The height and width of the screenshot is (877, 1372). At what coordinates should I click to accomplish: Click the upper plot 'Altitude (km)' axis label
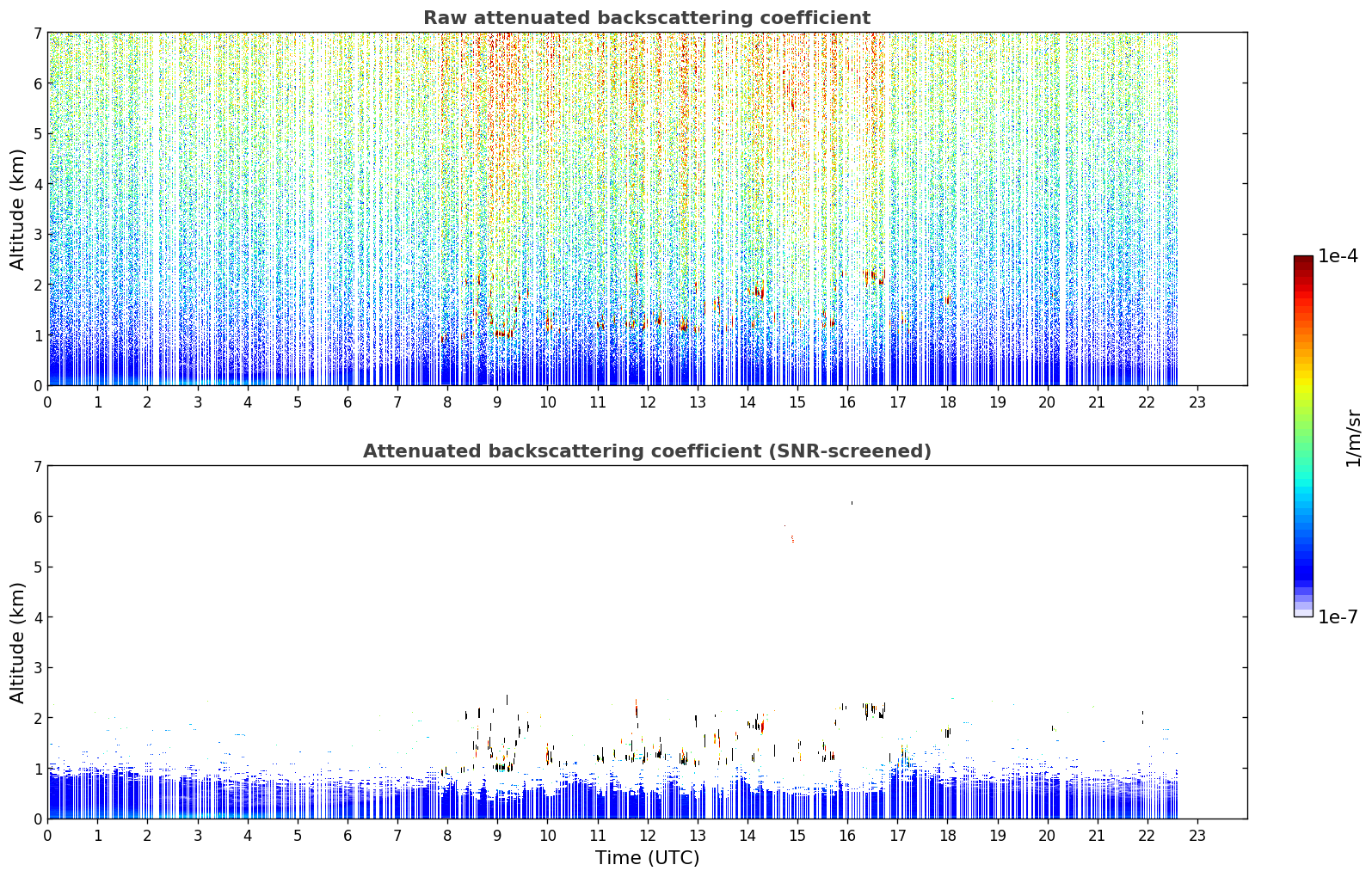18,209
